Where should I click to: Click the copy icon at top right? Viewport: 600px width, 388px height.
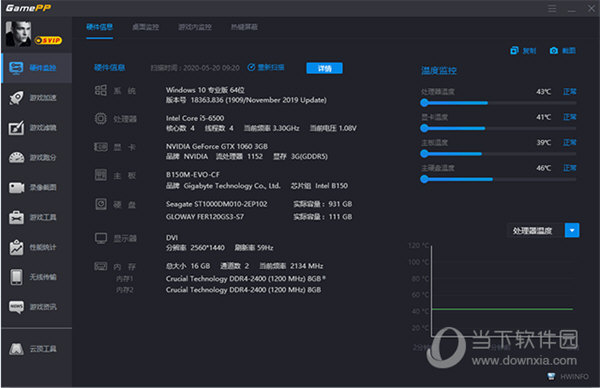tap(514, 51)
